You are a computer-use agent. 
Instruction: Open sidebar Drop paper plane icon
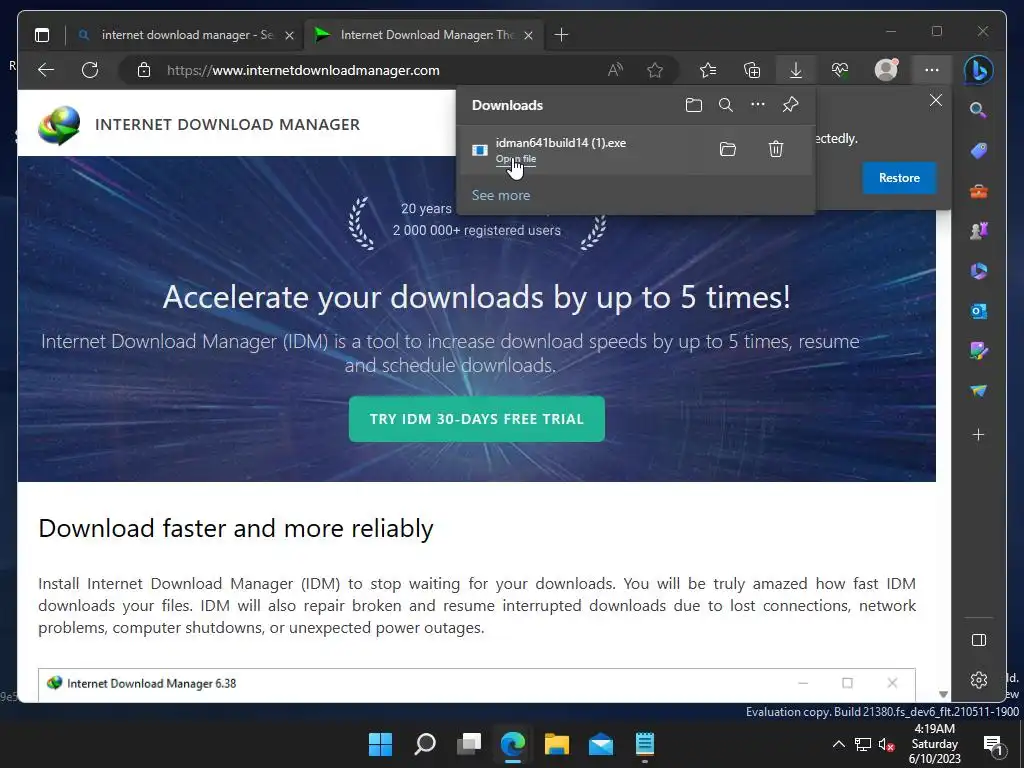(x=978, y=391)
